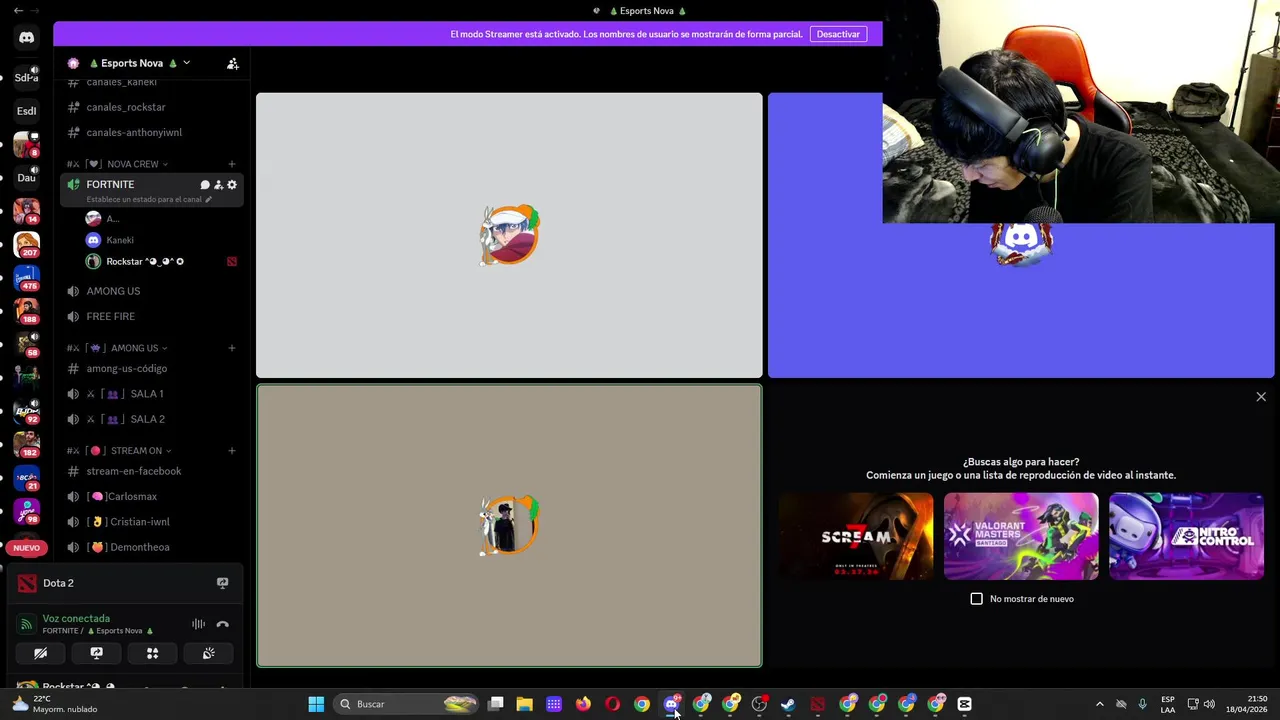Select Dau server in server list

pos(27,178)
